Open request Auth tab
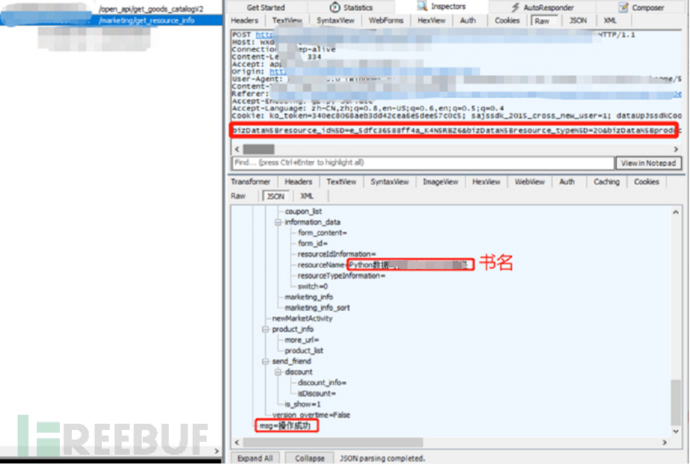690x464 pixels. click(468, 20)
